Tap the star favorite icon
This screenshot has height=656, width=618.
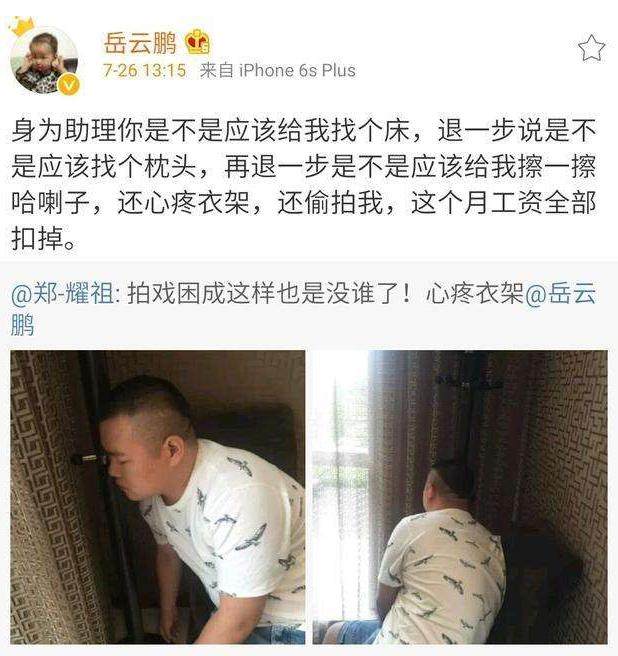pos(591,49)
